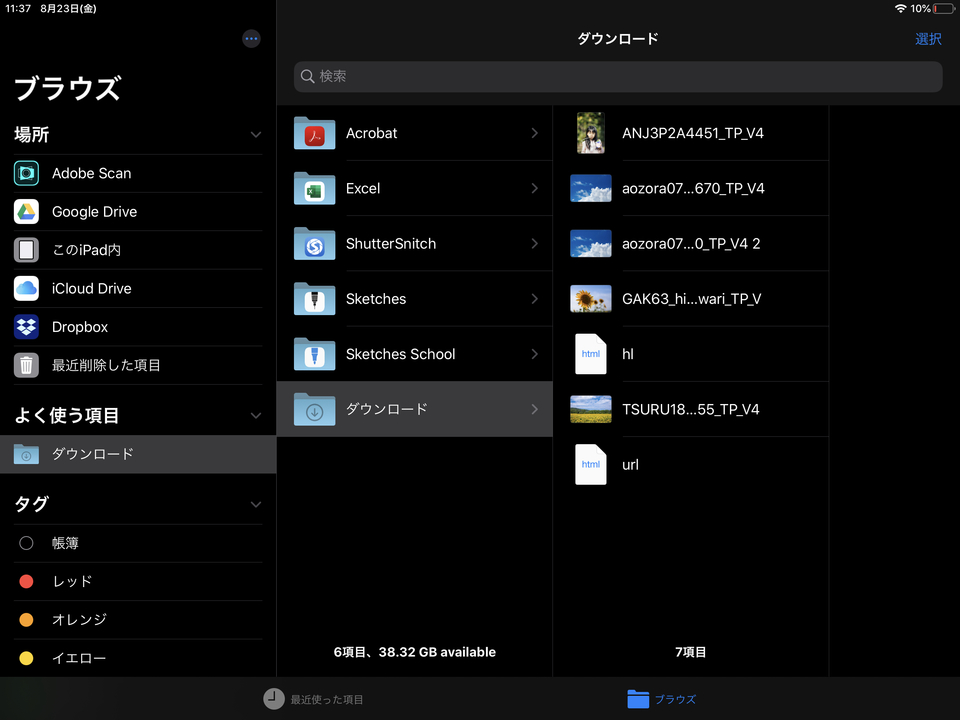Collapse the よく使う項目 section

point(256,416)
